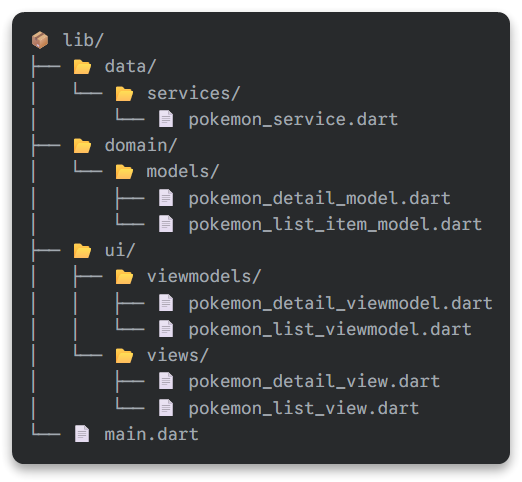Screen dimensions: 522x482
Task: Click the file icon beside pokemon_list_viewmodel.dart
Action: tap(166, 329)
